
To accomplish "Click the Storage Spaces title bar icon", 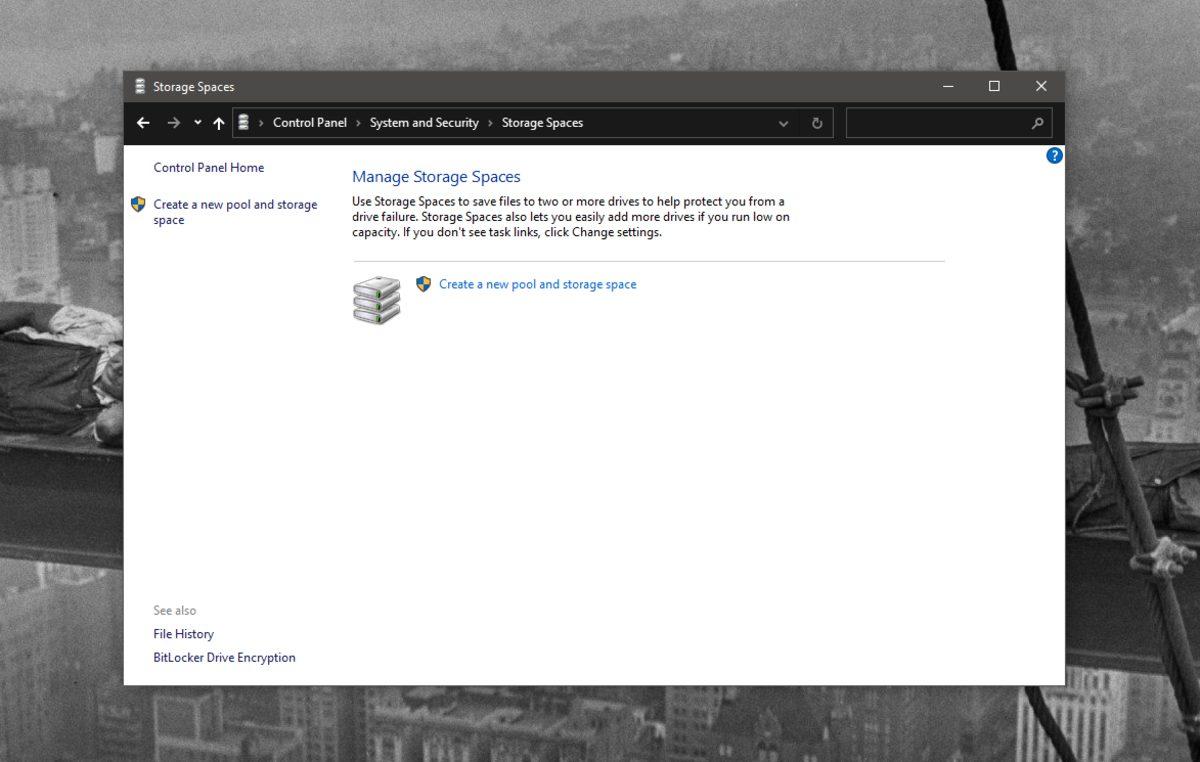I will (140, 87).
